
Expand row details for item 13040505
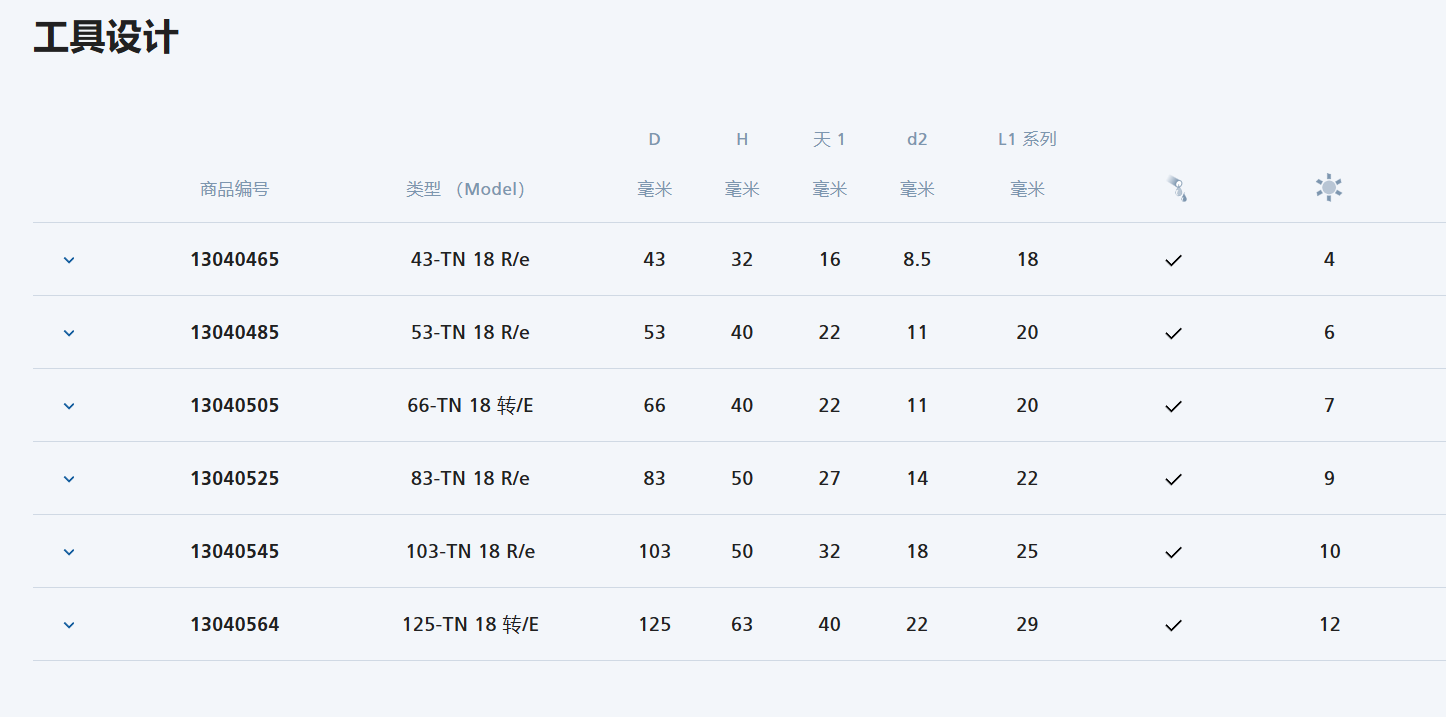pyautogui.click(x=69, y=406)
